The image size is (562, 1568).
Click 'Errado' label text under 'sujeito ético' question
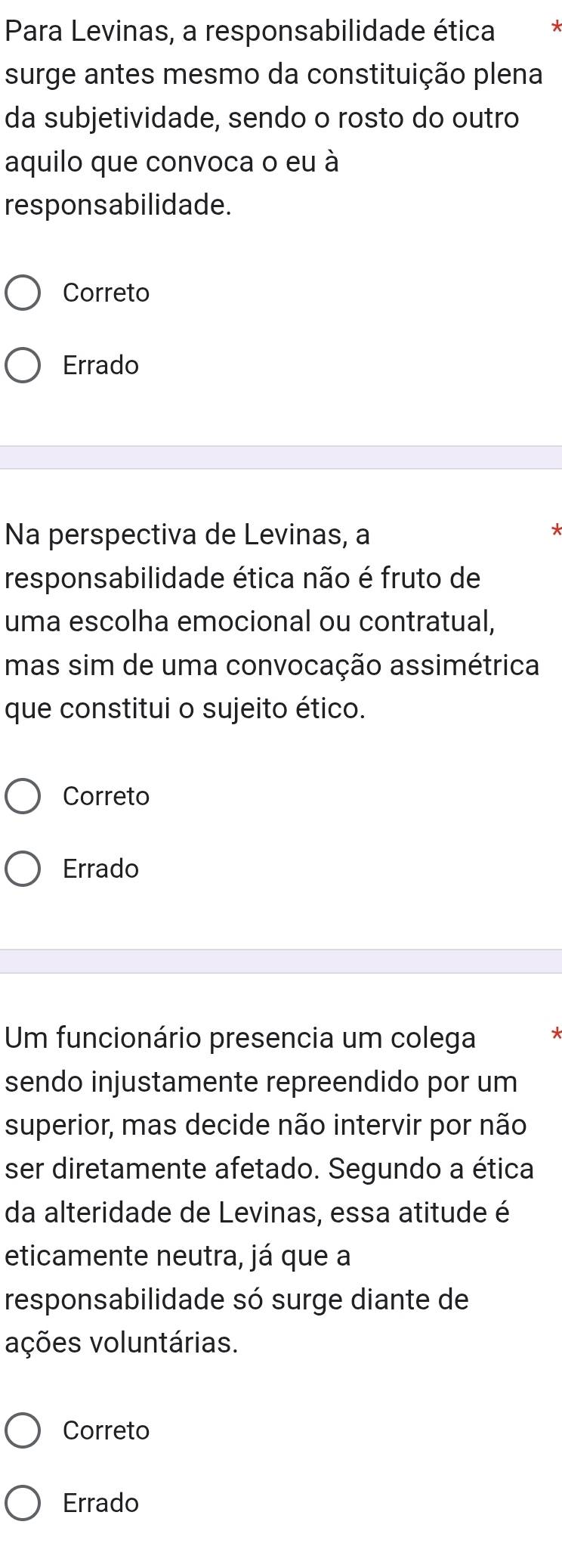click(101, 869)
